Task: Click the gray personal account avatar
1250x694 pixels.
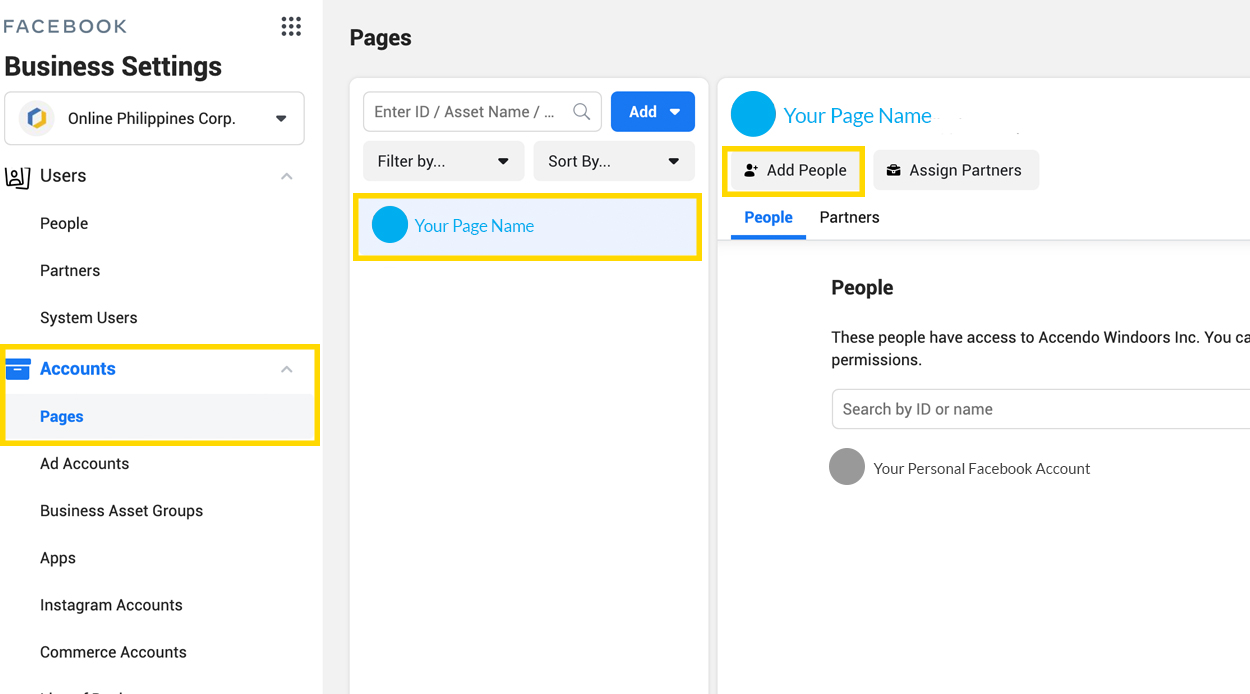Action: tap(847, 467)
